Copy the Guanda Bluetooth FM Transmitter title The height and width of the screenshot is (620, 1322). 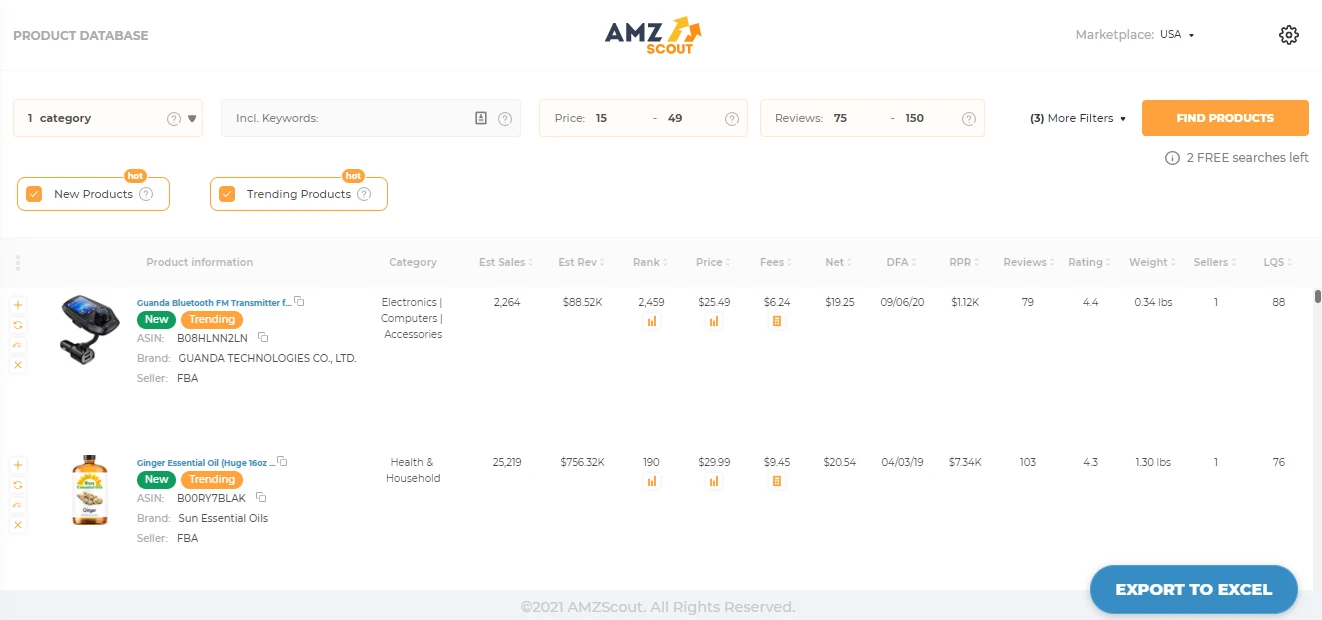coord(300,301)
